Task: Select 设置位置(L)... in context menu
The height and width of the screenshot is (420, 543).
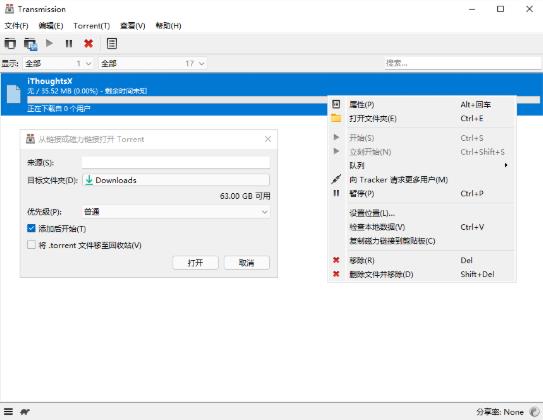Action: [x=422, y=213]
